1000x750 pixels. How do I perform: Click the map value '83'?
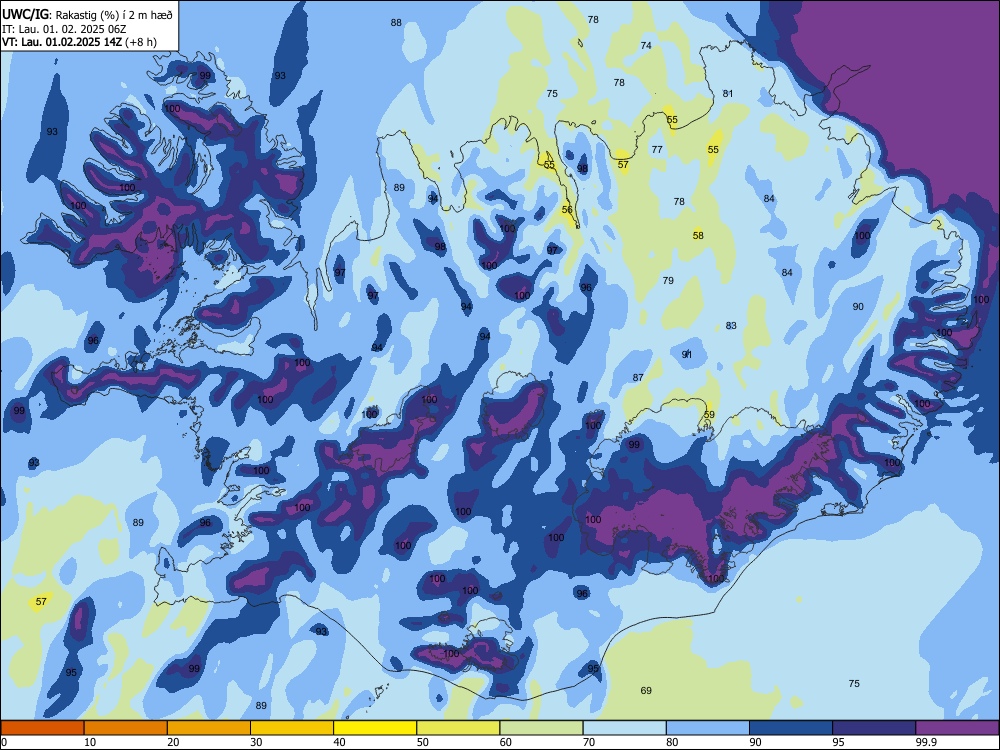731,326
